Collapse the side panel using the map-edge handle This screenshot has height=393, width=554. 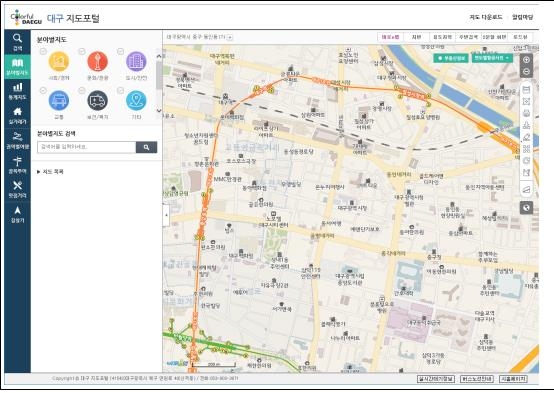166,215
